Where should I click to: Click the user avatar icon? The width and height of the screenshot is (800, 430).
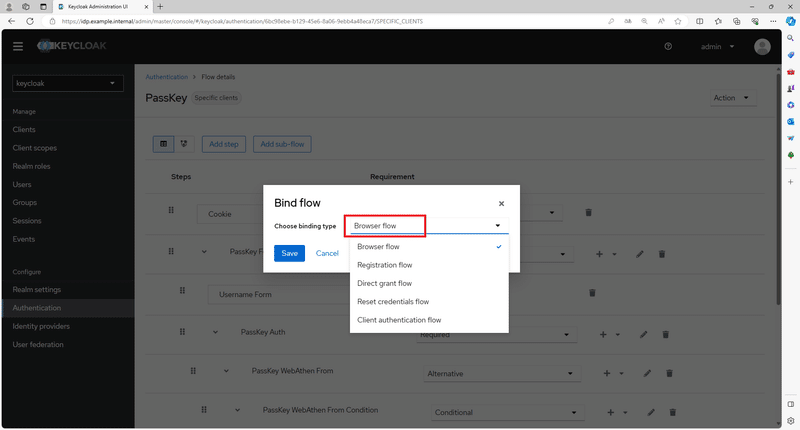[762, 46]
